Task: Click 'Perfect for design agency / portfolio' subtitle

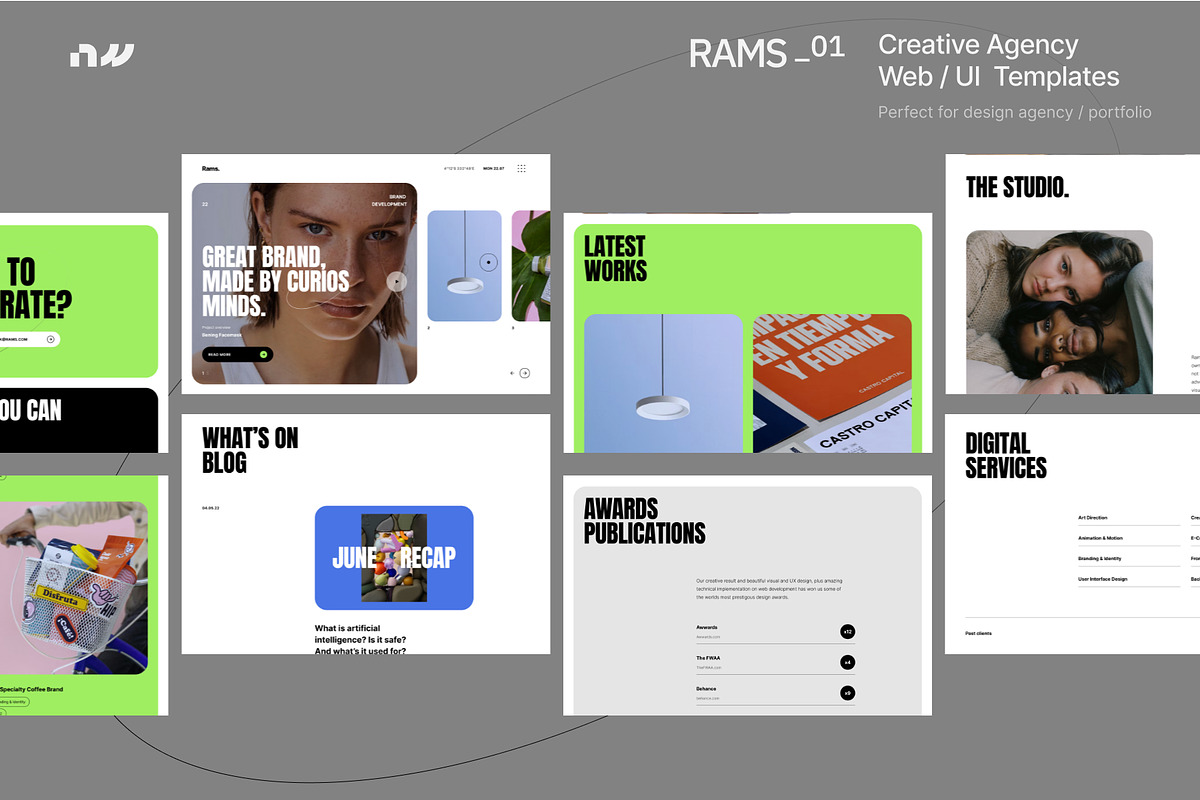Action: tap(1015, 112)
